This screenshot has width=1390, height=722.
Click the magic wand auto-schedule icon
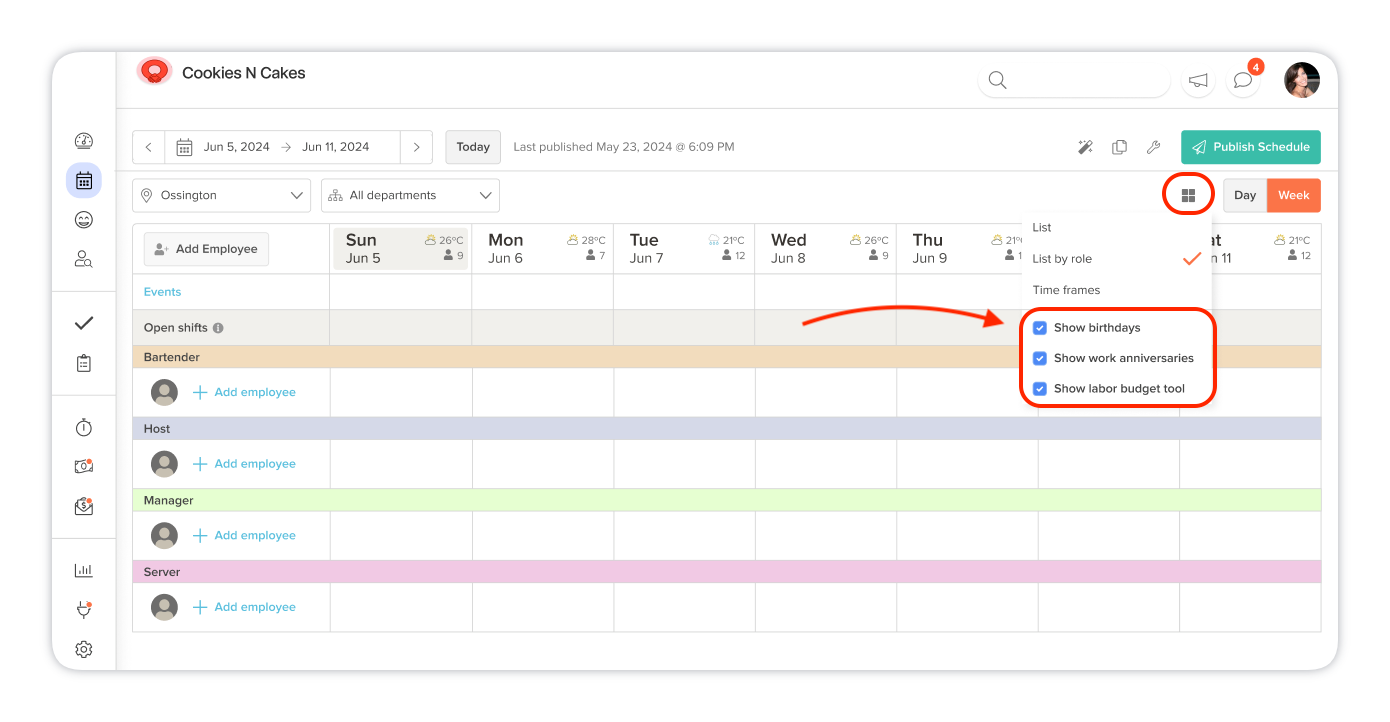[1085, 147]
